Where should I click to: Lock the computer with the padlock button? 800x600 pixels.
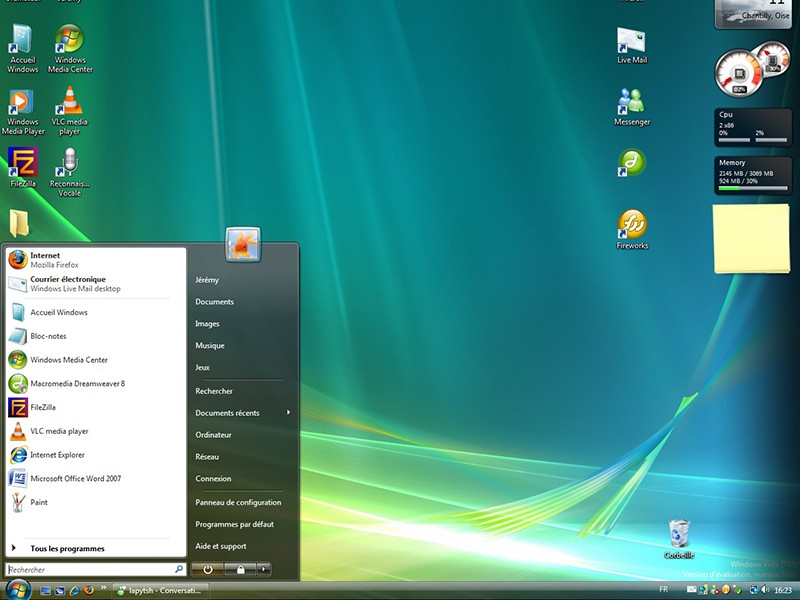(x=240, y=569)
